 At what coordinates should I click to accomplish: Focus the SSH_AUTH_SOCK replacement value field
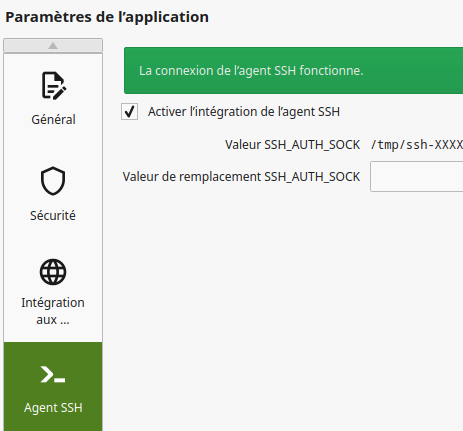pyautogui.click(x=416, y=177)
